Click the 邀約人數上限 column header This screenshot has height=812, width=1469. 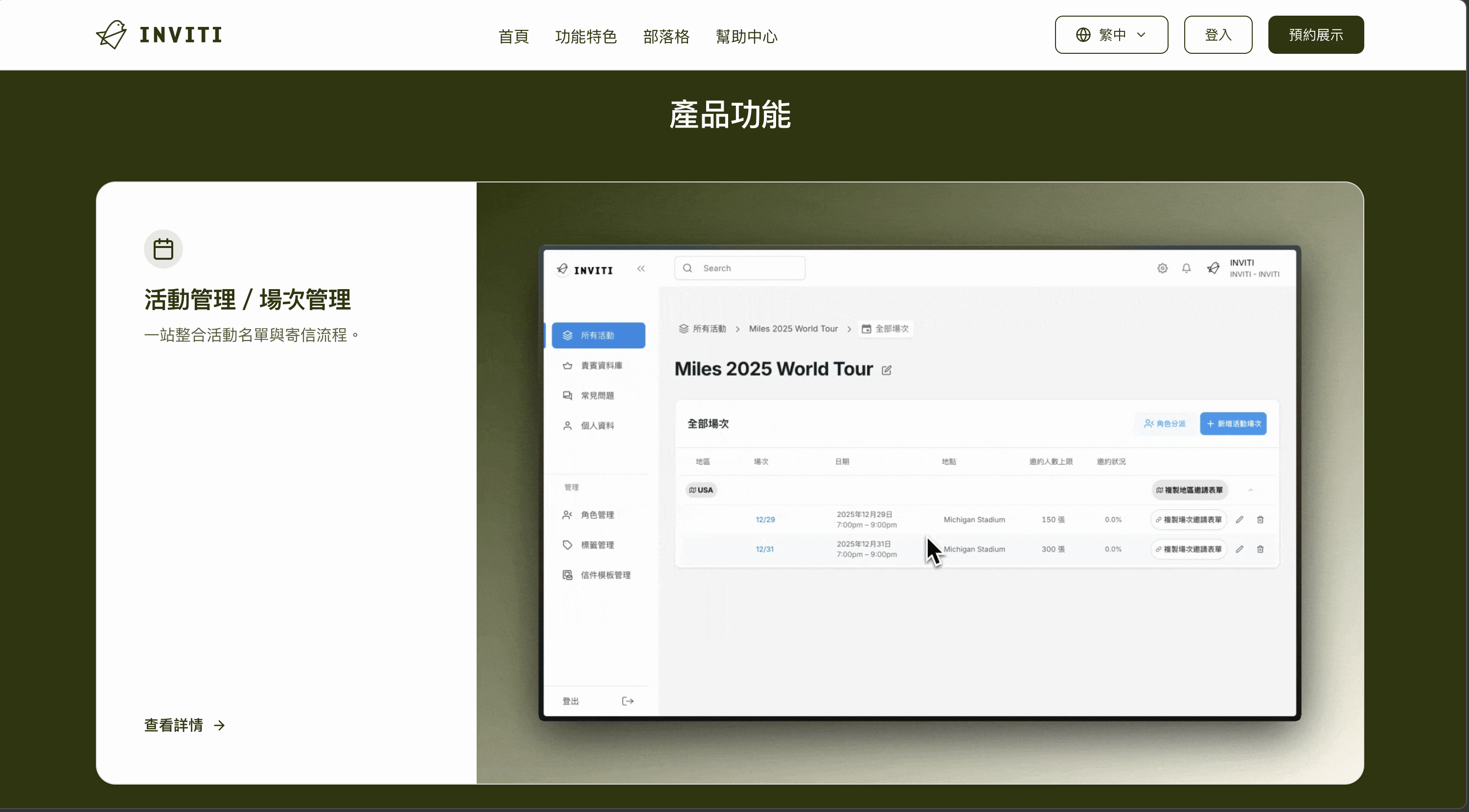(1051, 461)
